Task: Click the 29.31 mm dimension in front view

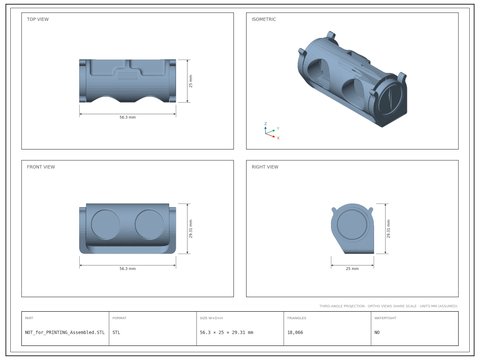Action: (191, 229)
